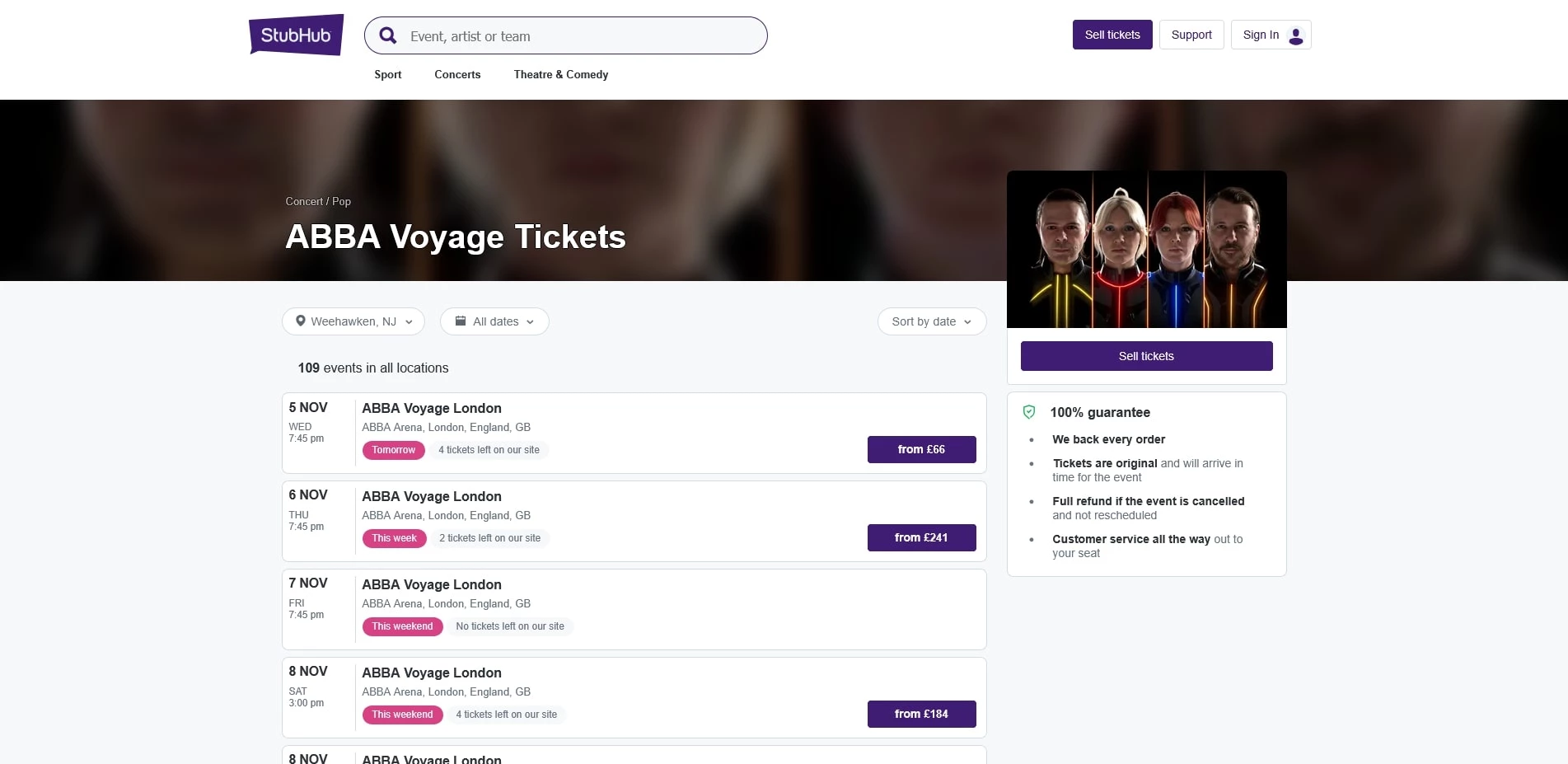Open the Theatre & Comedy category
This screenshot has height=764, width=1568.
[x=560, y=74]
